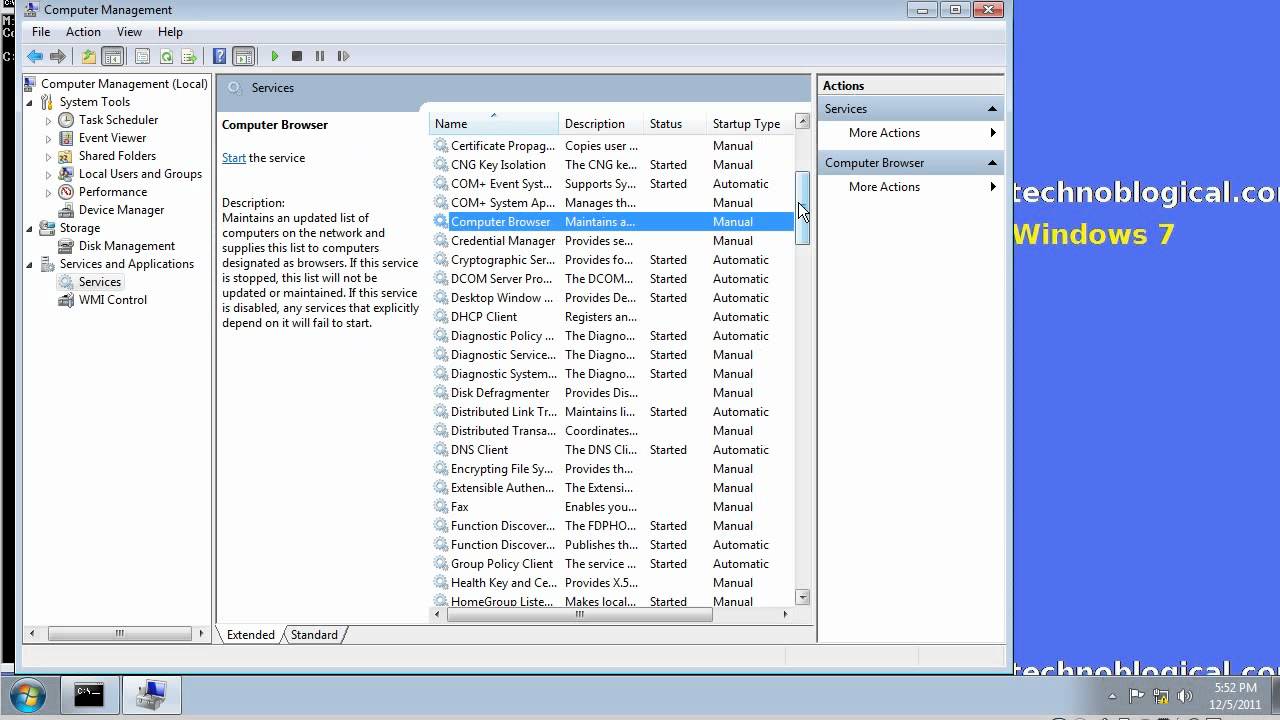Viewport: 1280px width, 720px height.
Task: Expand the Task Scheduler node
Action: (48, 120)
